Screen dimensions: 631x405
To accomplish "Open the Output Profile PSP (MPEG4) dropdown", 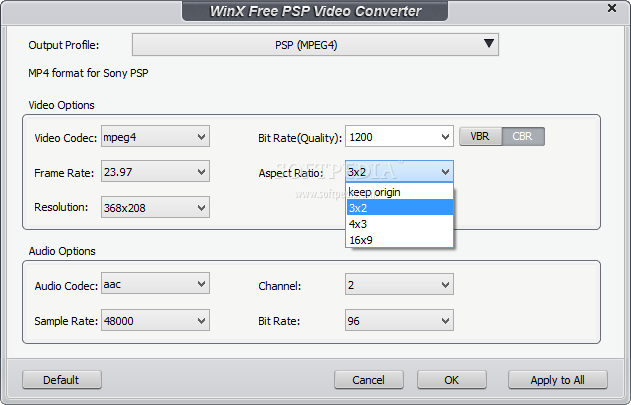I will [x=315, y=45].
